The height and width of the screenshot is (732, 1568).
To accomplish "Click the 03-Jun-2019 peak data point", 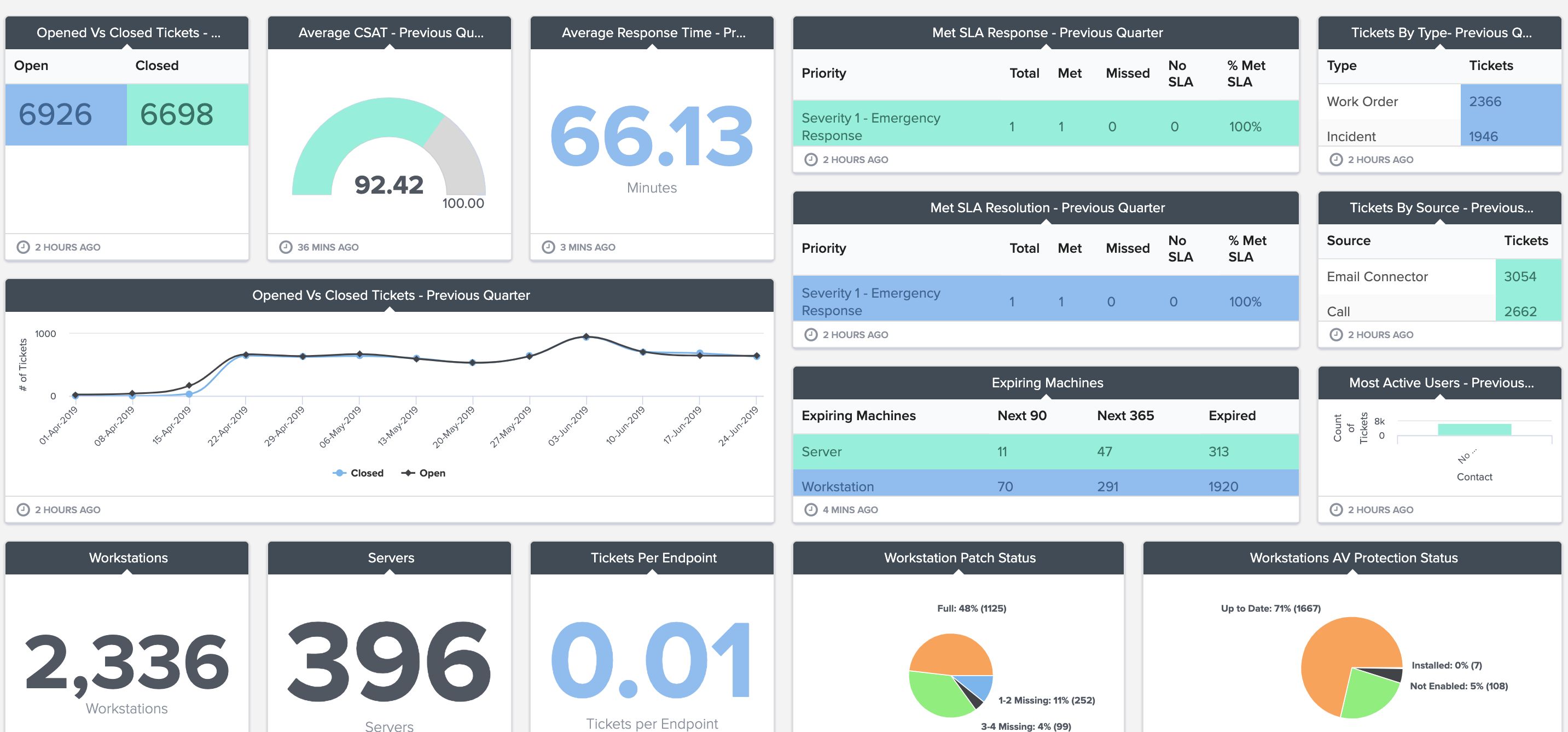I will (x=585, y=336).
